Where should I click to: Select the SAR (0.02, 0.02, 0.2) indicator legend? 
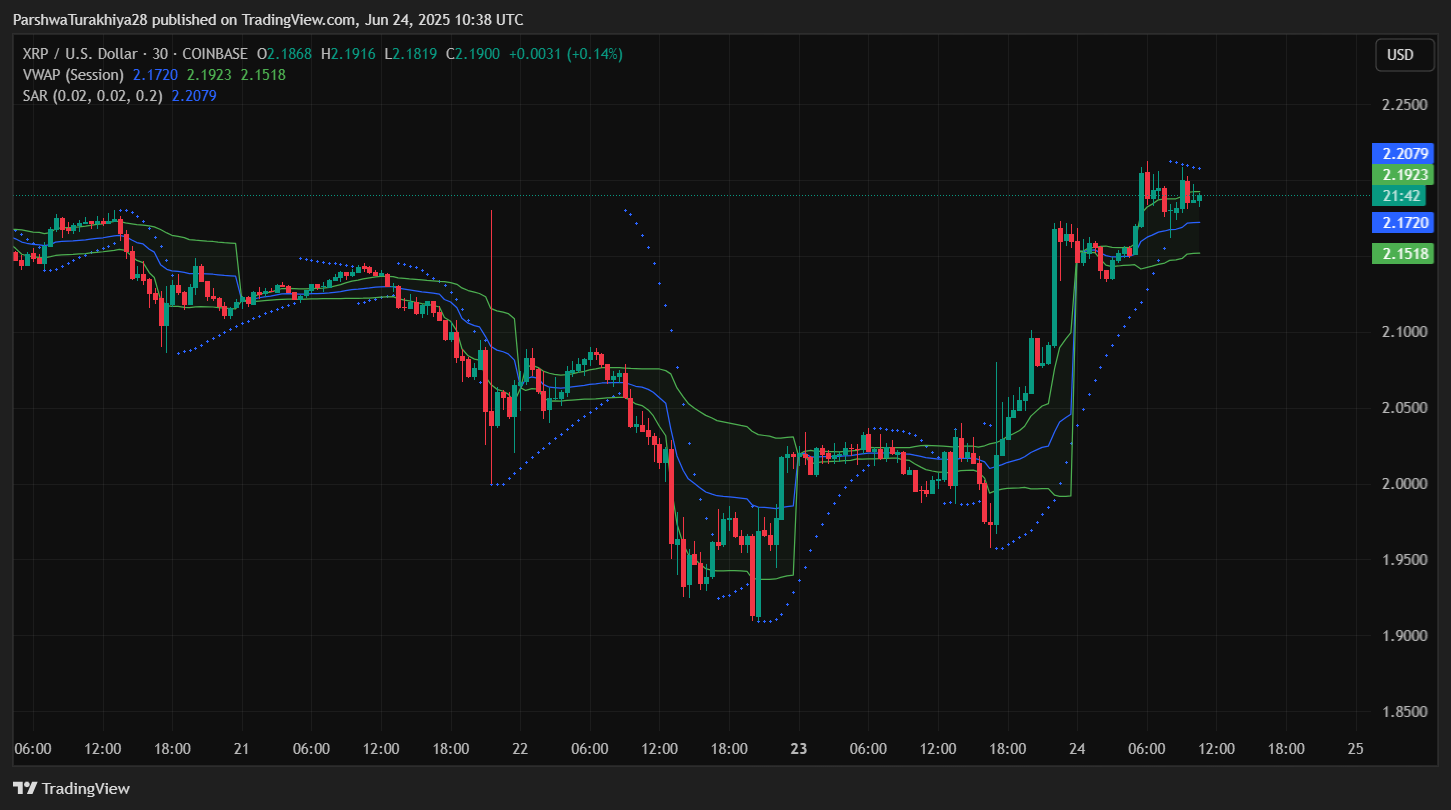click(92, 96)
